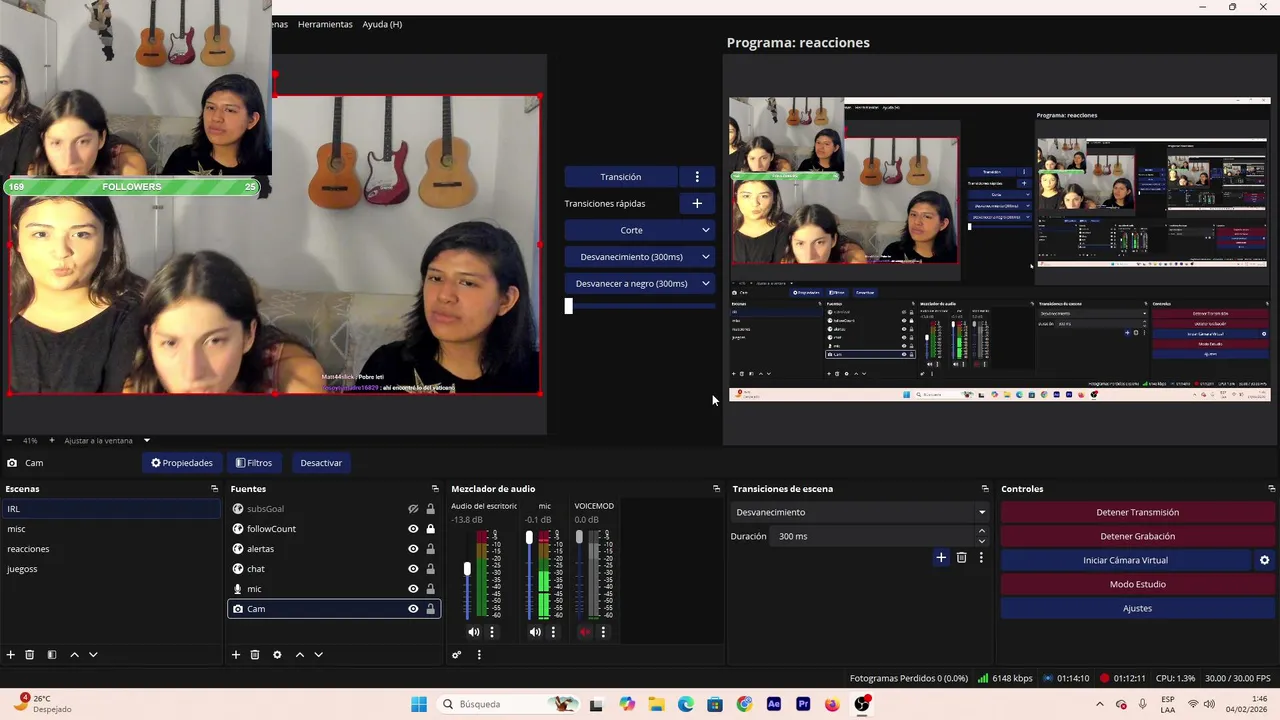
Task: Click the Desactivar button
Action: 321,463
